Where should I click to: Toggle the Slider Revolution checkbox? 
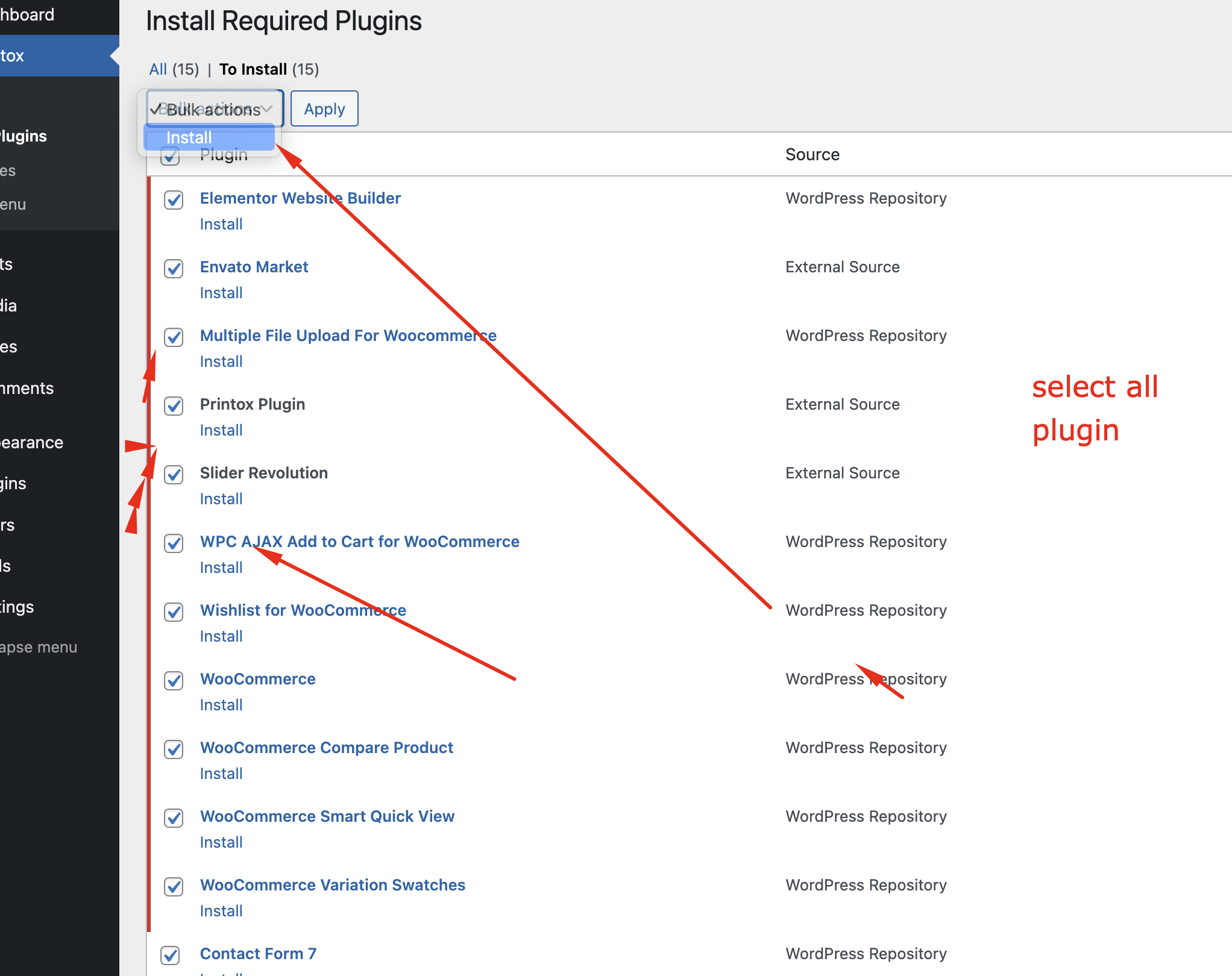(x=174, y=474)
